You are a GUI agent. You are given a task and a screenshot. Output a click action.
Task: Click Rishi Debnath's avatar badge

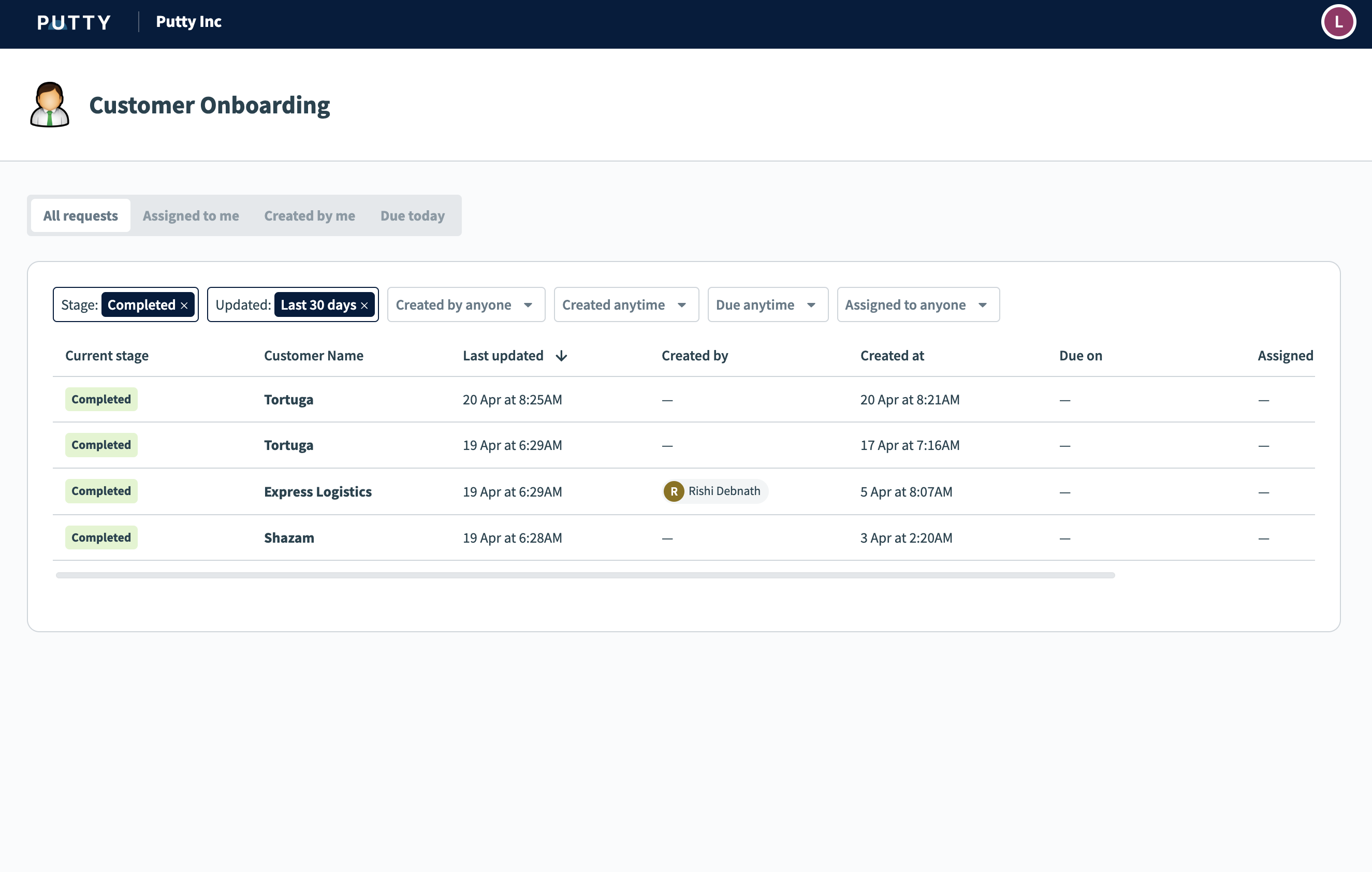674,491
